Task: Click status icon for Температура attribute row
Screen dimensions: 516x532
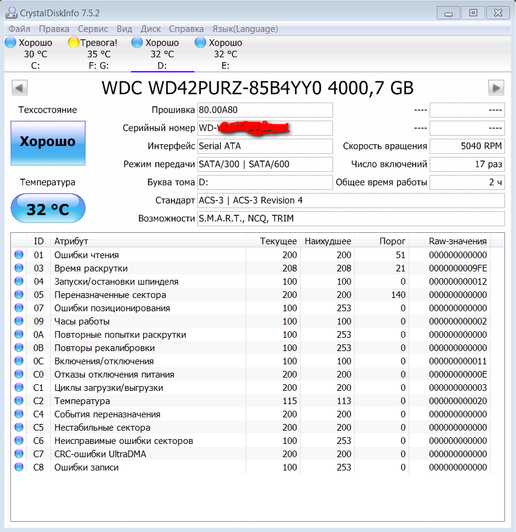Action: click(19, 401)
